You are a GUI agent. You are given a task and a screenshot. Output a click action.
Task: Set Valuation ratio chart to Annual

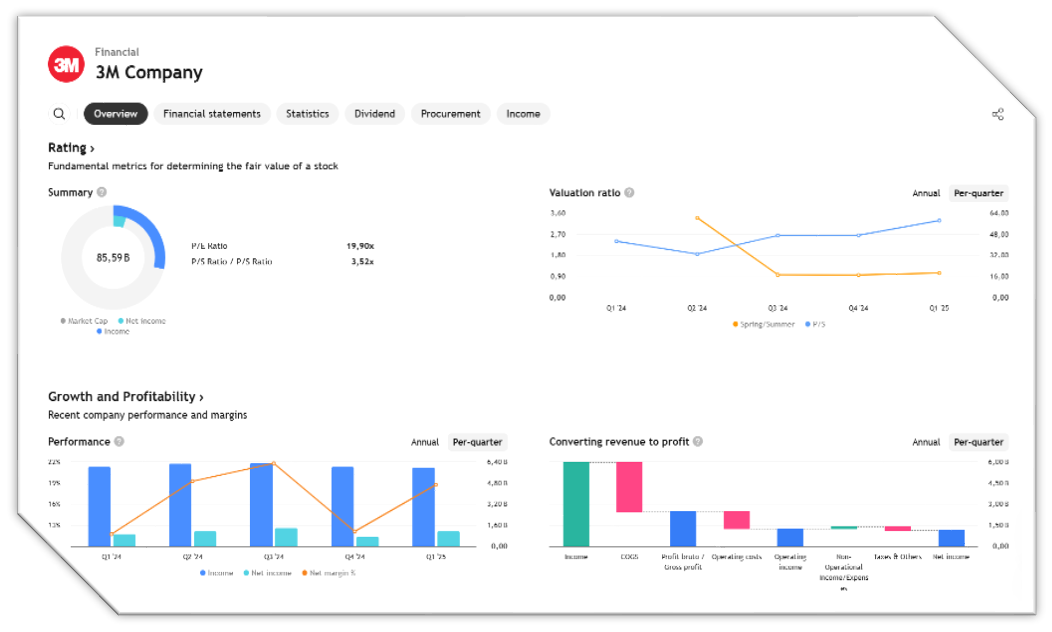click(x=926, y=193)
